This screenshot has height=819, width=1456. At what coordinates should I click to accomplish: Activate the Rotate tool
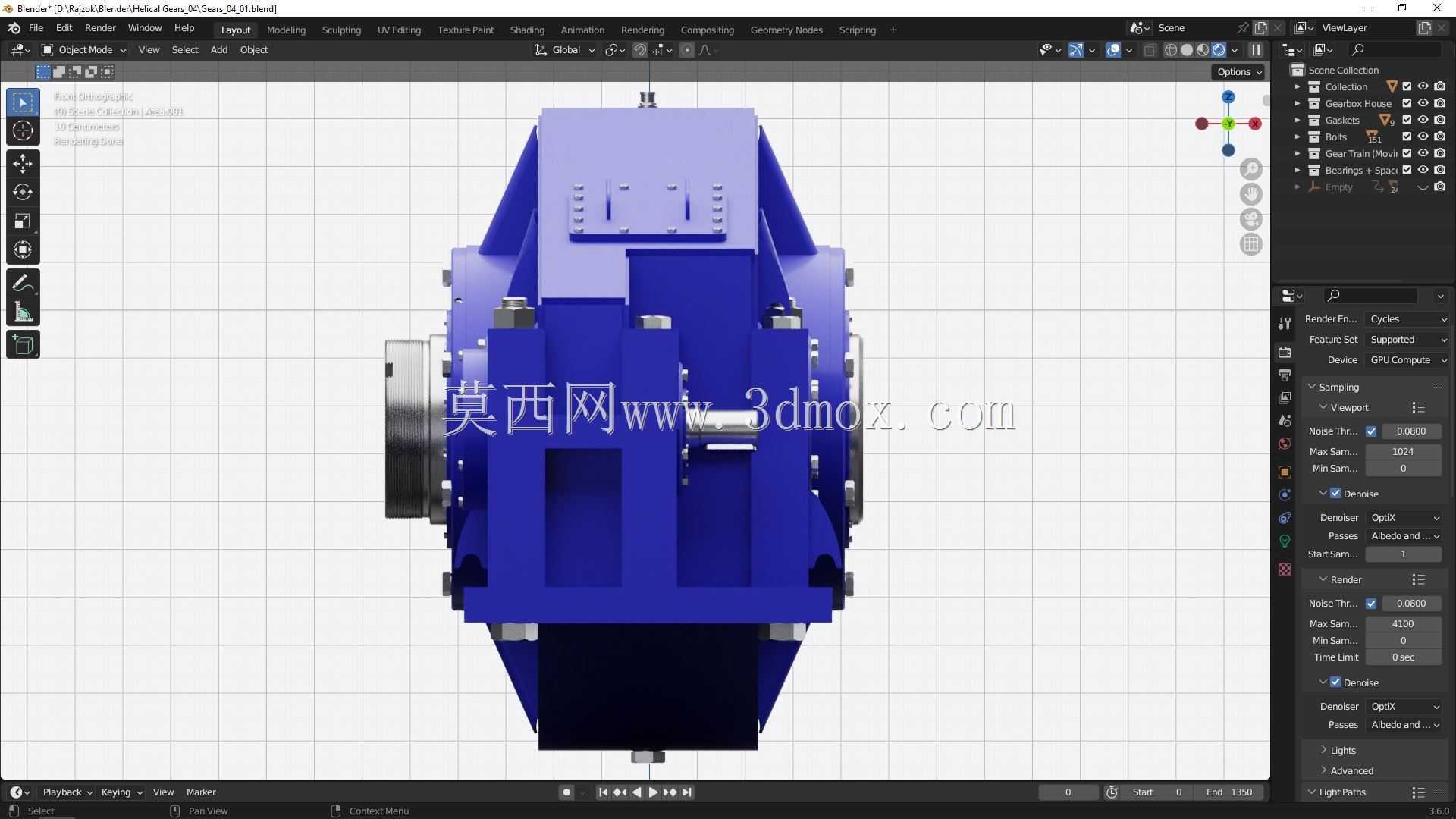coord(23,192)
